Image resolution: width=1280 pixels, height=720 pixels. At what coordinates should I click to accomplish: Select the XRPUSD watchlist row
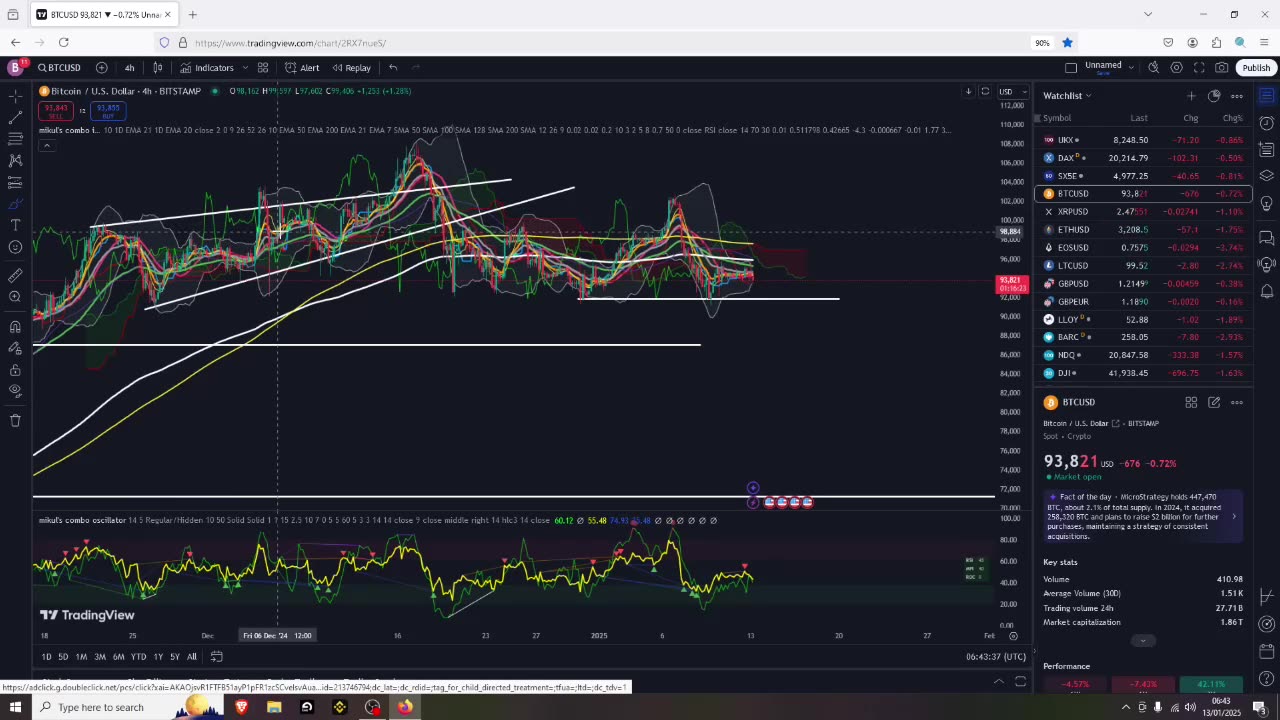pos(1142,212)
